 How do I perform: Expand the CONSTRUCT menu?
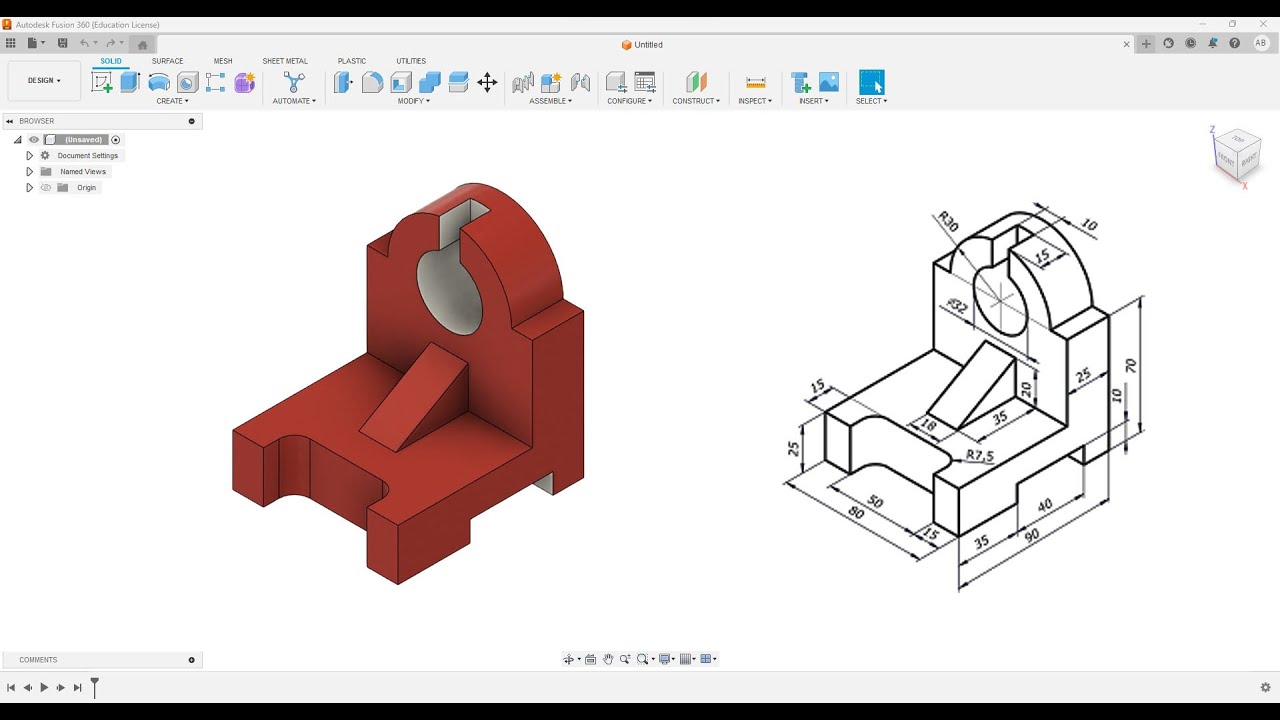point(696,101)
